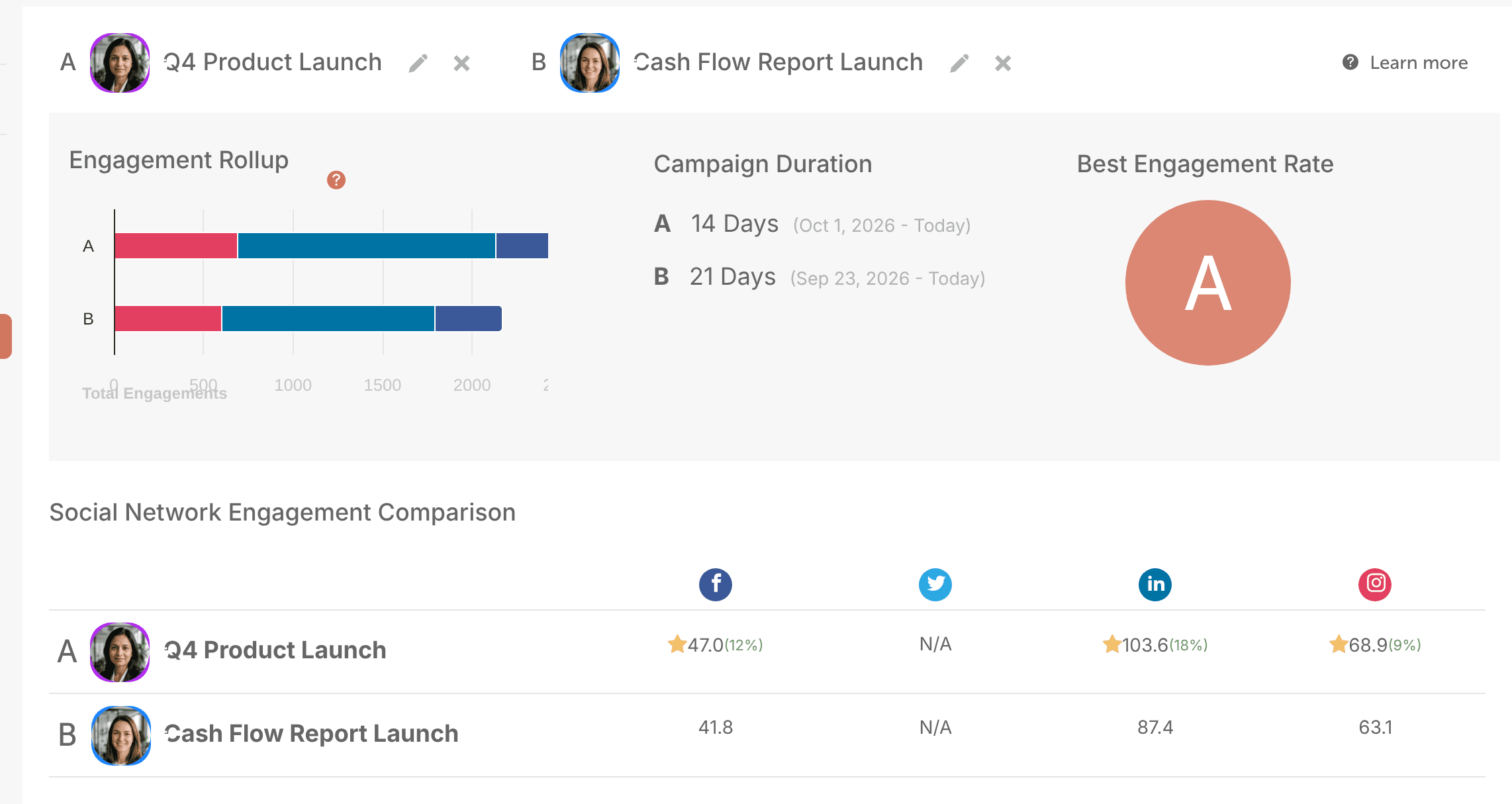
Task: Click the red segment of bar A
Action: click(176, 246)
